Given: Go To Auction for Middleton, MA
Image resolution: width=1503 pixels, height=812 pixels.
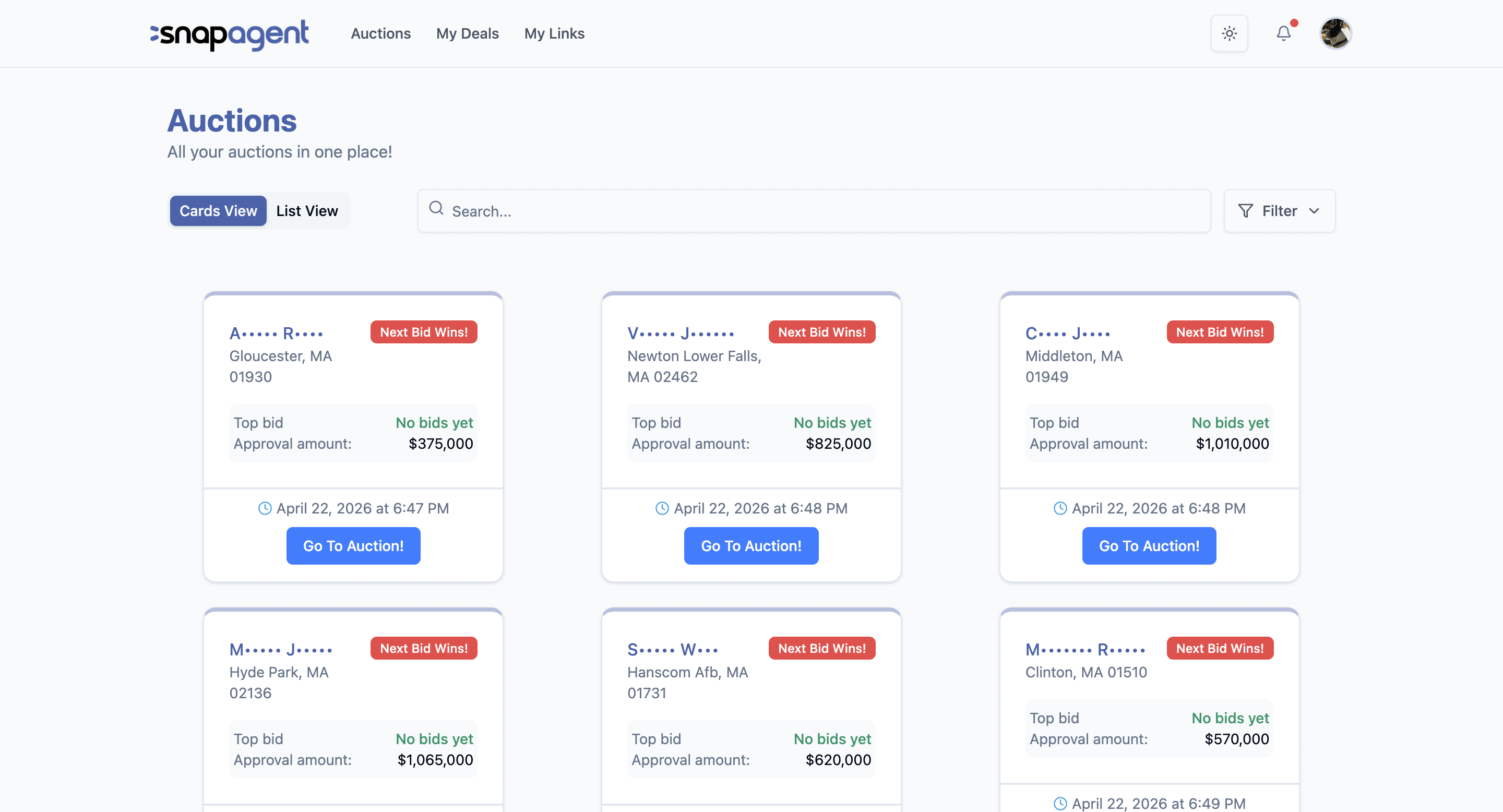Looking at the screenshot, I should pos(1149,545).
